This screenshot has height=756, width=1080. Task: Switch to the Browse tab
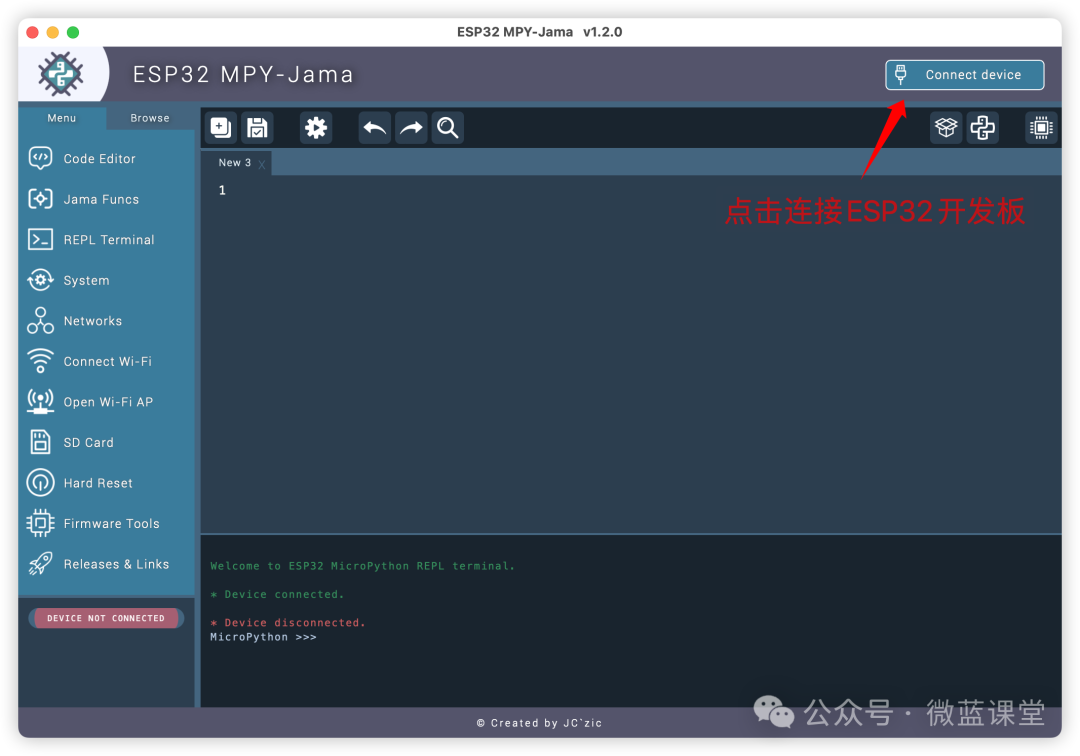pyautogui.click(x=149, y=118)
